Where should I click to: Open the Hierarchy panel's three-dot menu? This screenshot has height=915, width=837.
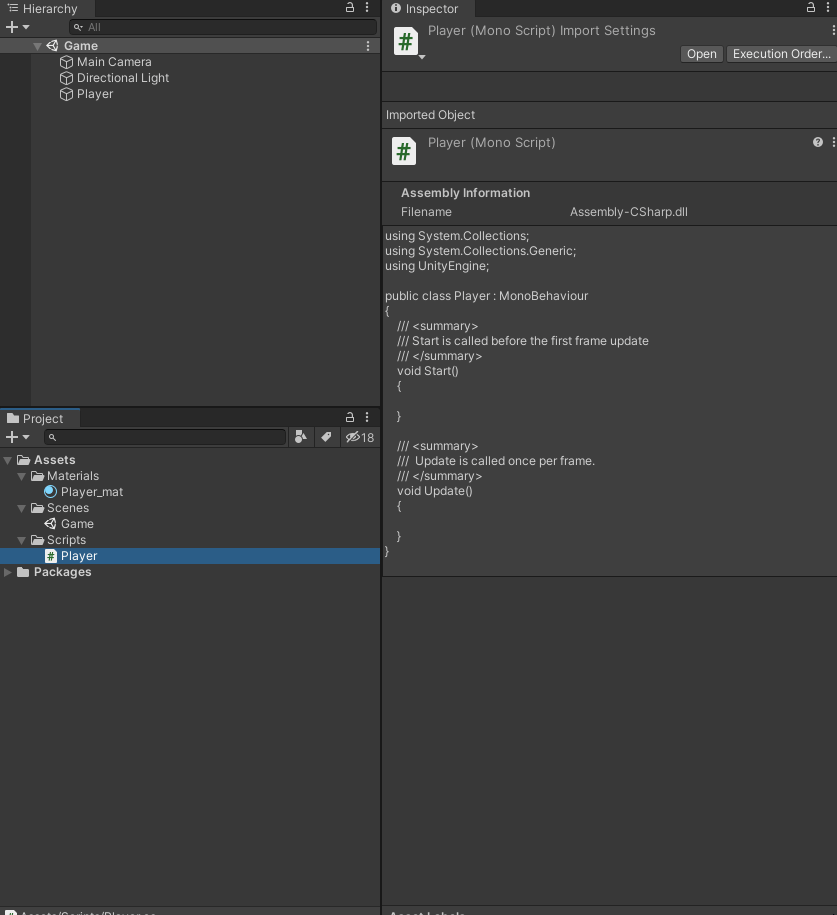pos(367,8)
